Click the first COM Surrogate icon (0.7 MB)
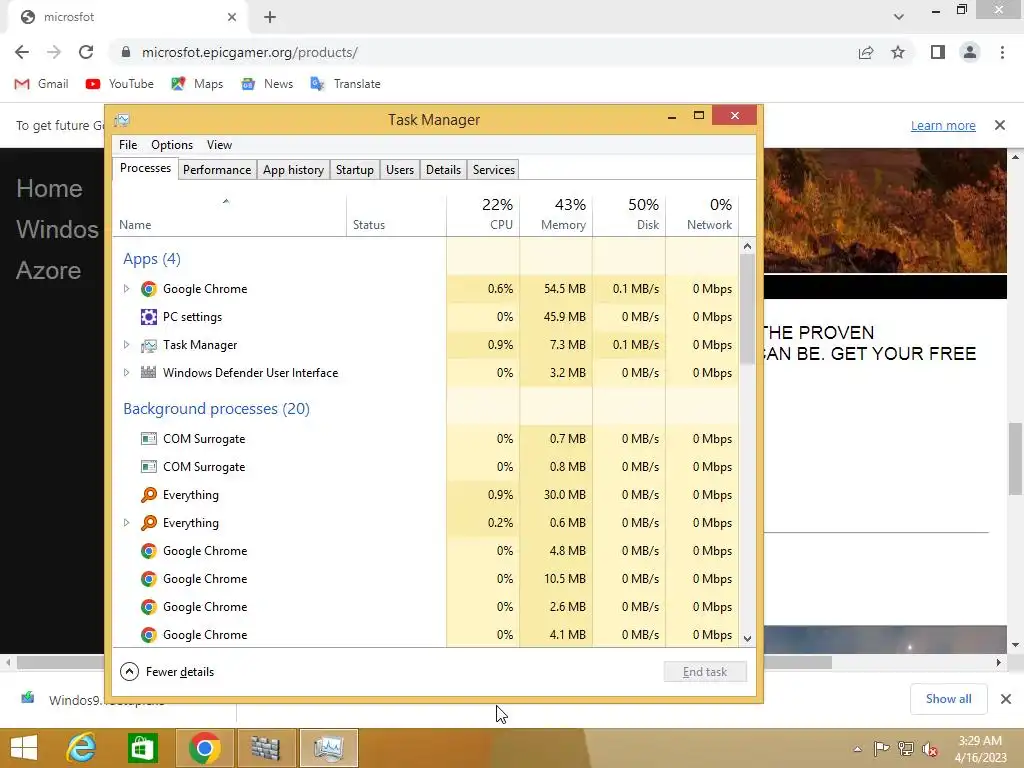The width and height of the screenshot is (1024, 768). 149,439
